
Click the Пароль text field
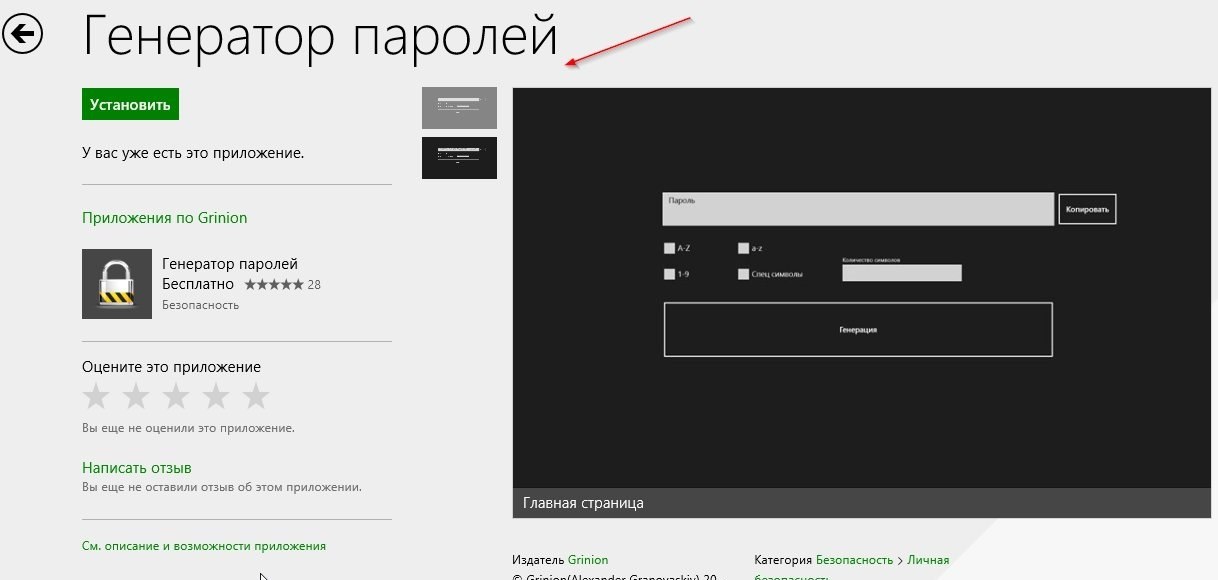pyautogui.click(x=857, y=209)
